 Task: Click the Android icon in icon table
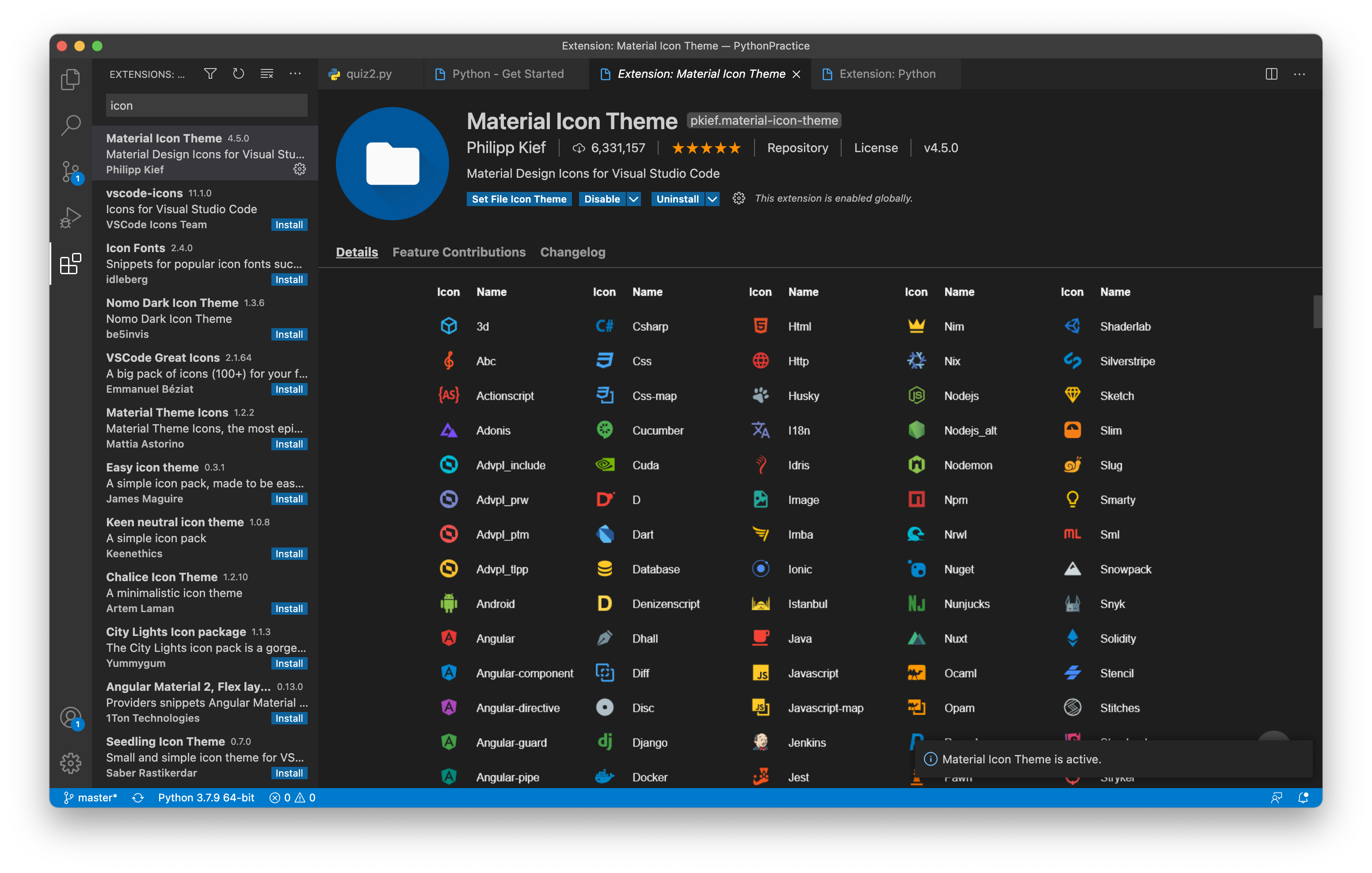449,603
